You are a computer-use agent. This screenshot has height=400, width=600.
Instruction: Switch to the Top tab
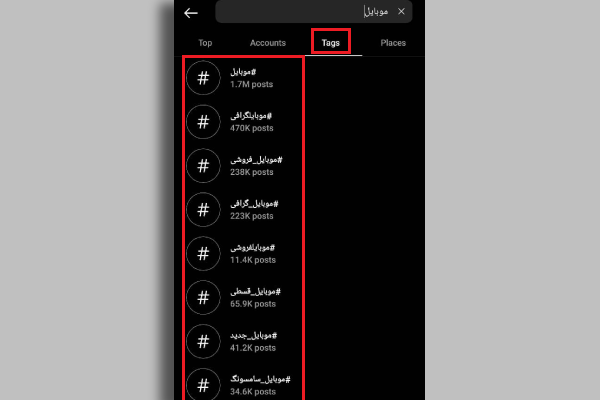coord(205,43)
